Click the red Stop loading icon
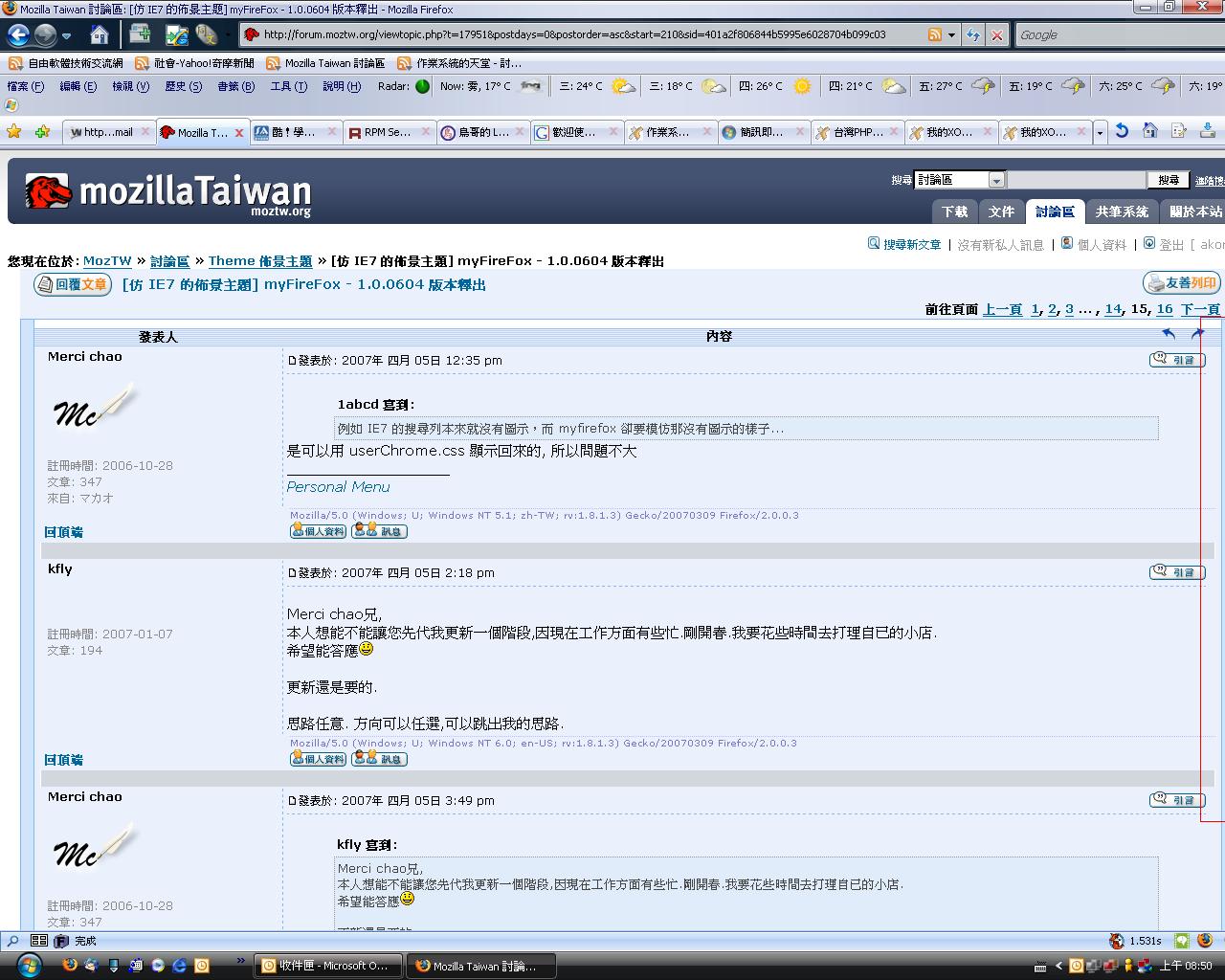Image resolution: width=1225 pixels, height=980 pixels. pyautogui.click(x=996, y=35)
